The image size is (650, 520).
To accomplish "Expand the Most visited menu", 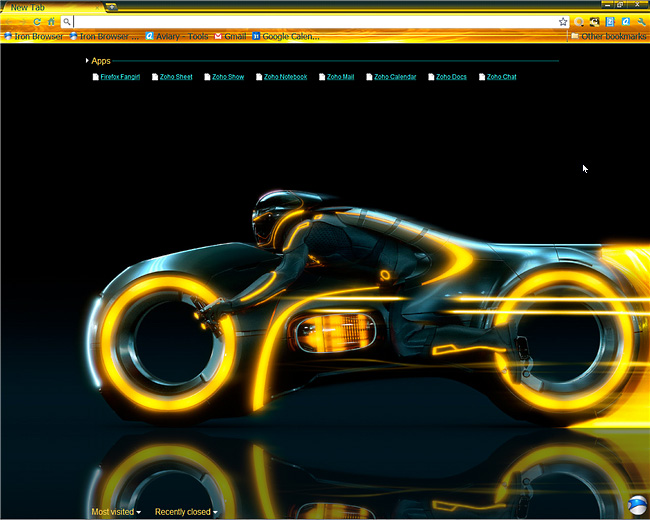I will [x=115, y=512].
